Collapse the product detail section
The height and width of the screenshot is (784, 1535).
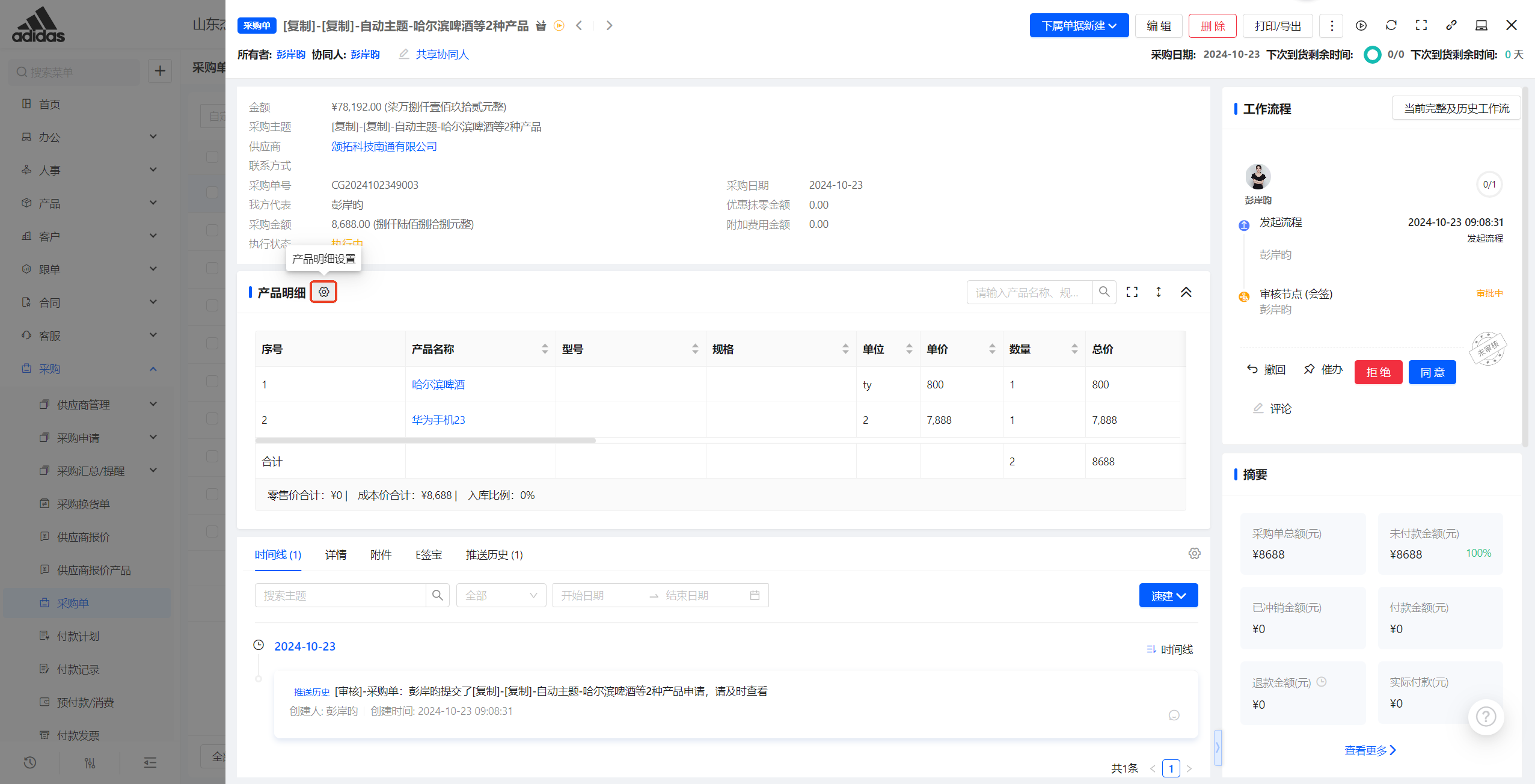(x=1186, y=292)
